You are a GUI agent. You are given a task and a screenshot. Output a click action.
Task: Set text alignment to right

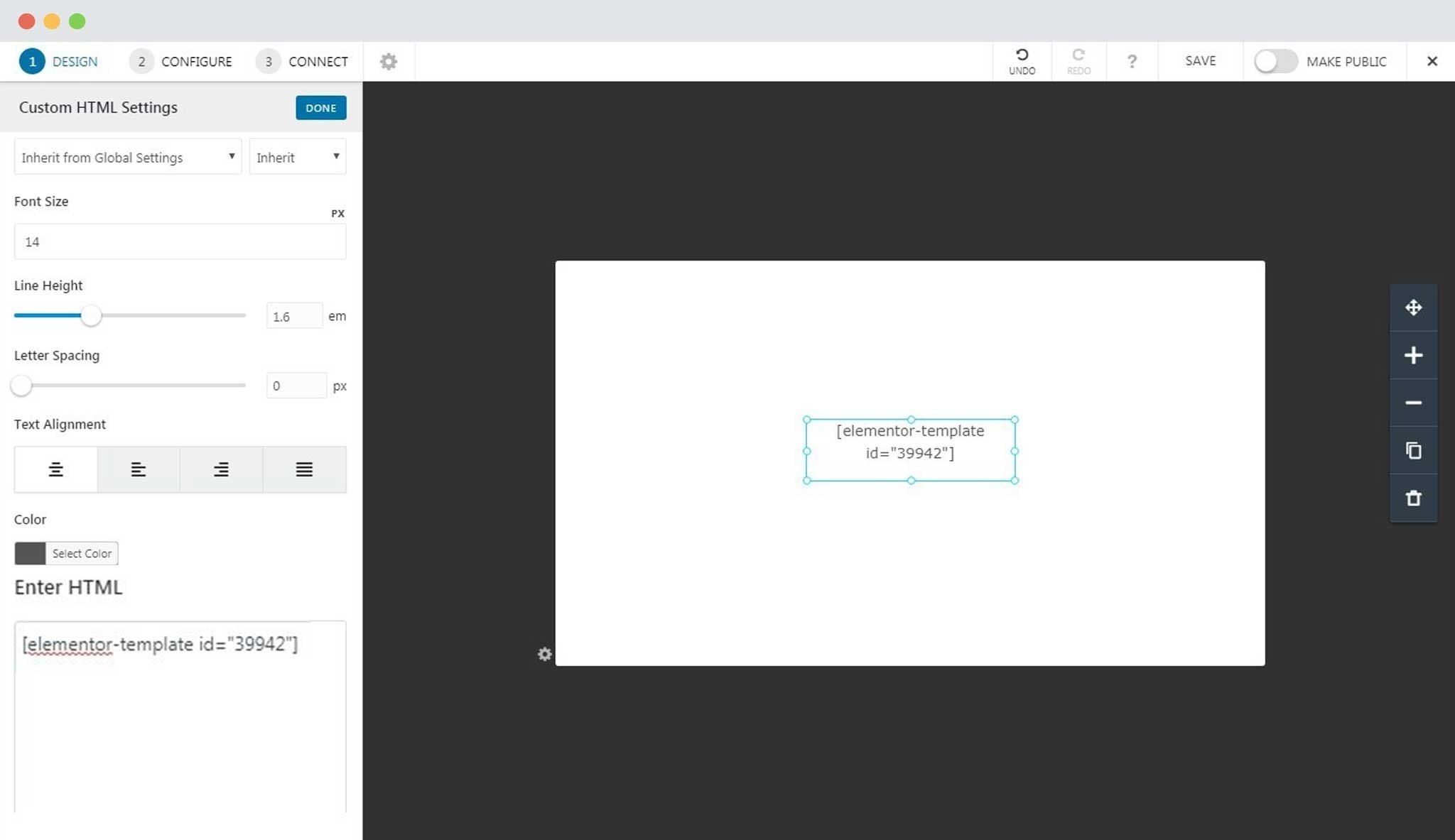[x=221, y=469]
